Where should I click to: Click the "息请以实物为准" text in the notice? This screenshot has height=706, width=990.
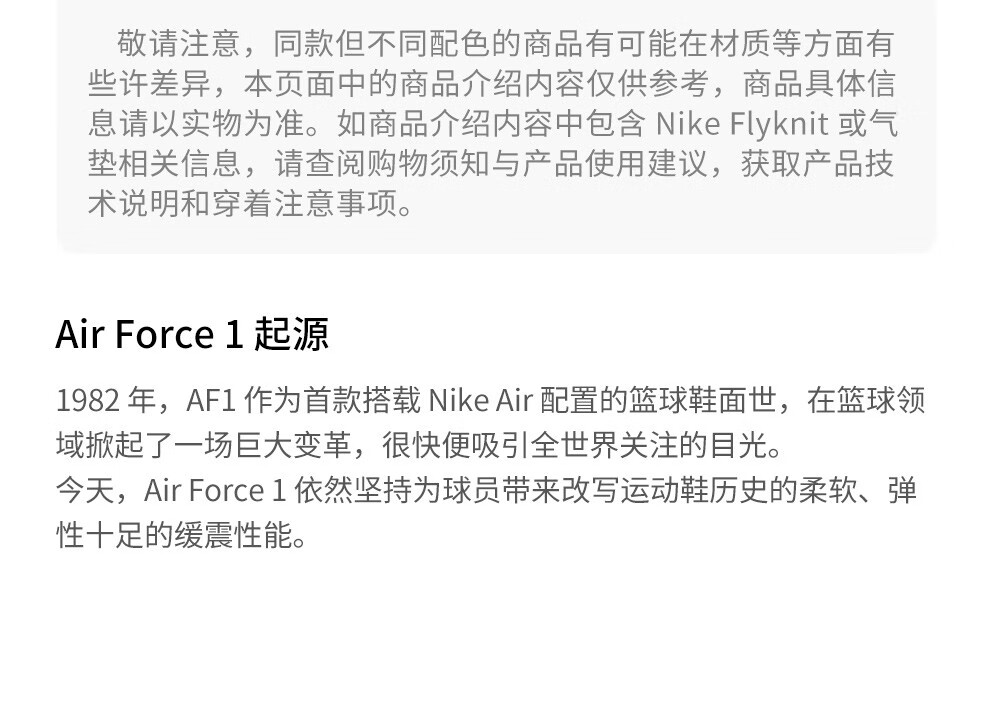(196, 123)
